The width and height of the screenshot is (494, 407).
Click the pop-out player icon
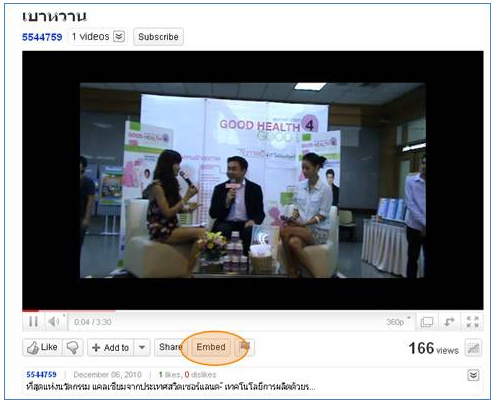coord(449,322)
